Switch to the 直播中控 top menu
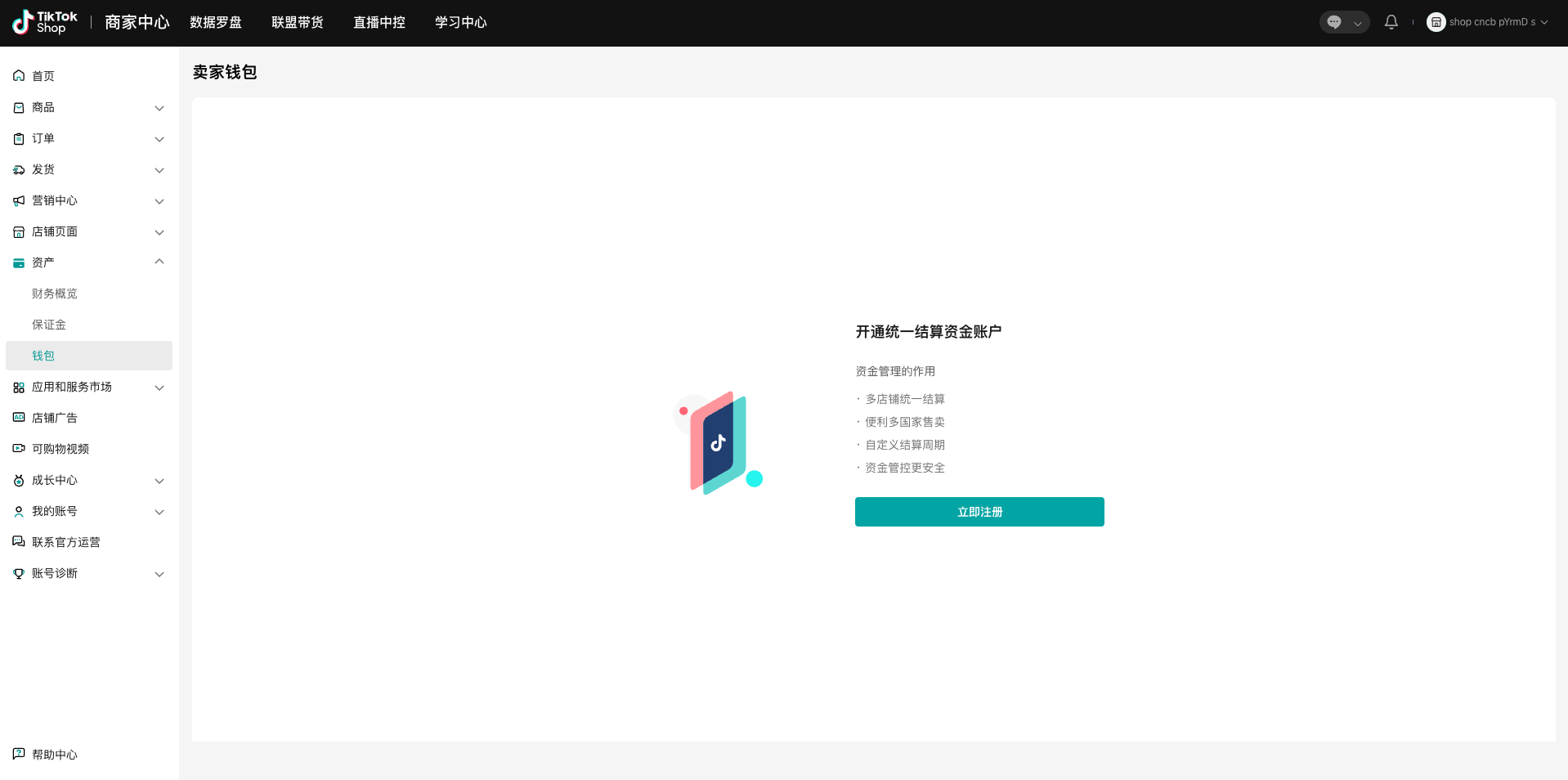1568x780 pixels. (x=379, y=22)
